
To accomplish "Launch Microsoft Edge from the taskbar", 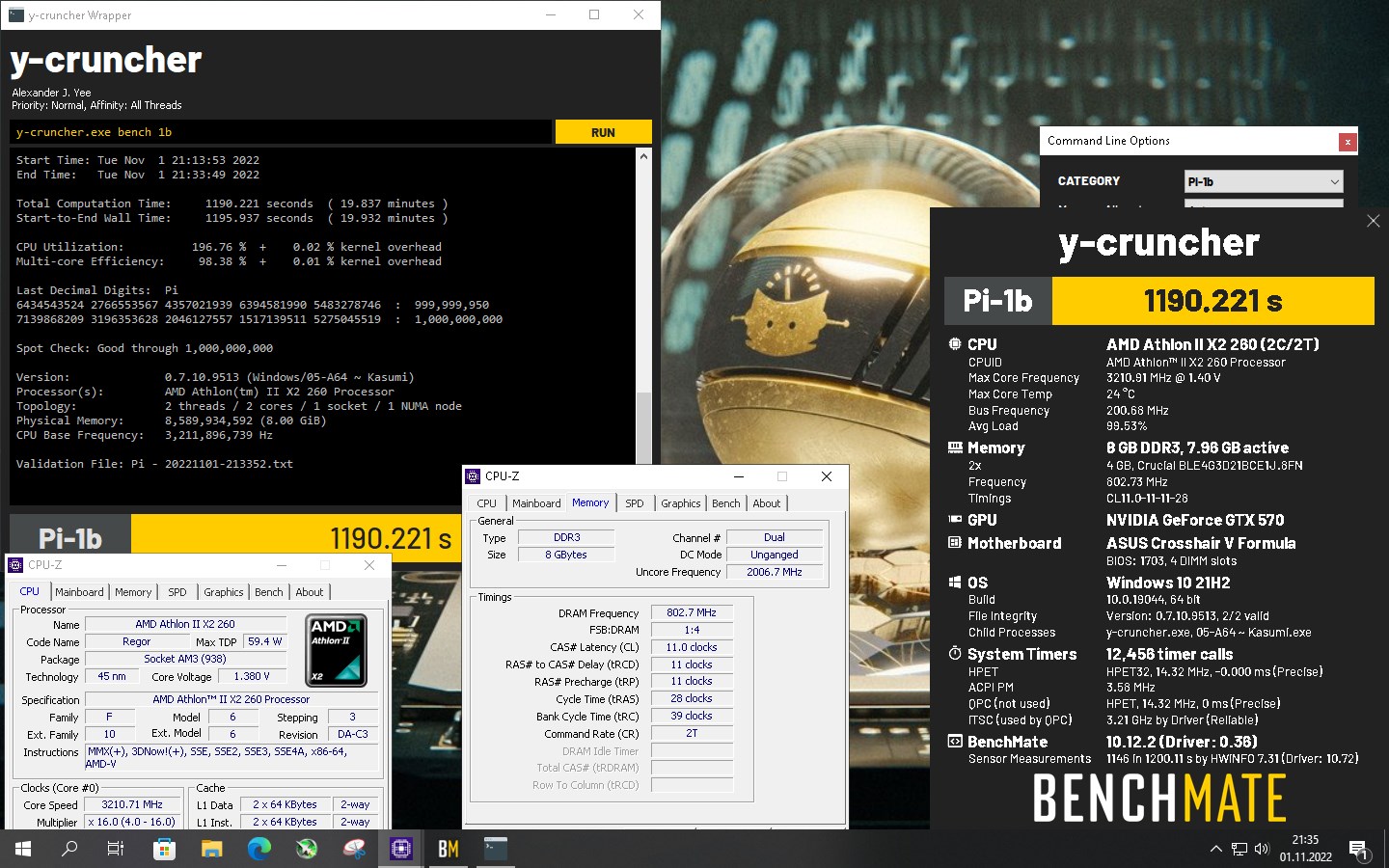I will [x=259, y=849].
